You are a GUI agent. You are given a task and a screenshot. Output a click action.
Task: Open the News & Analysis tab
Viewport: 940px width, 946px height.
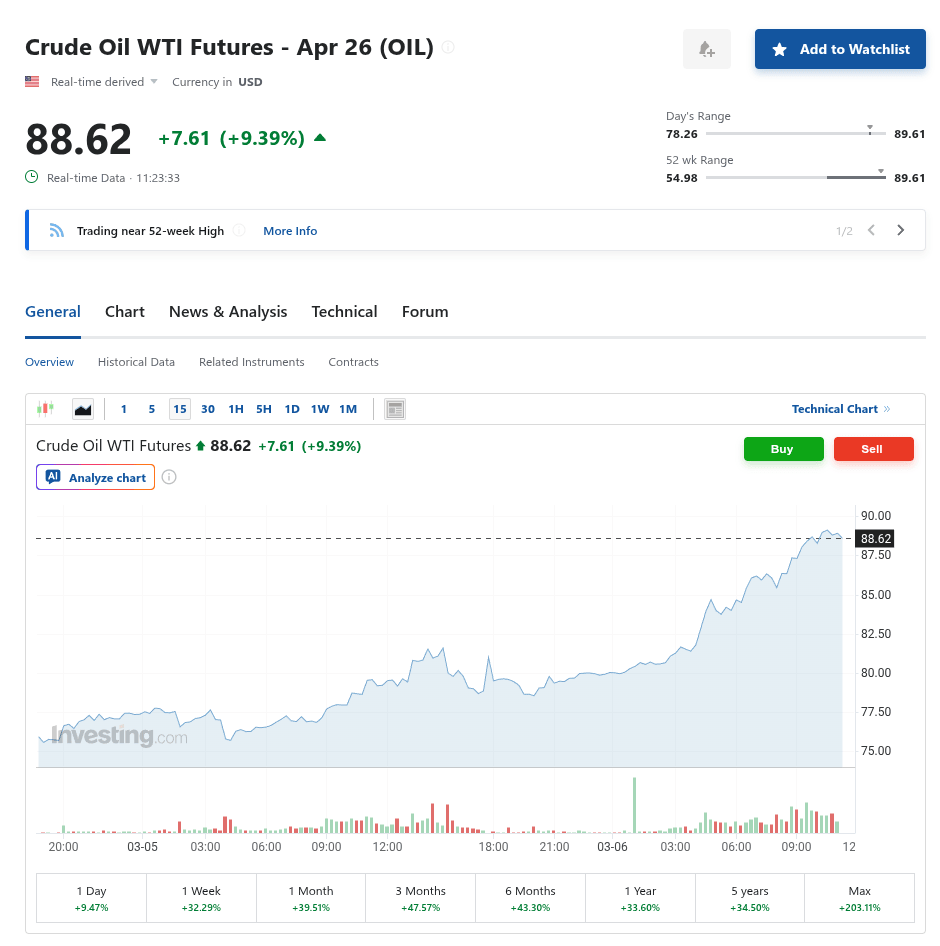coord(228,312)
